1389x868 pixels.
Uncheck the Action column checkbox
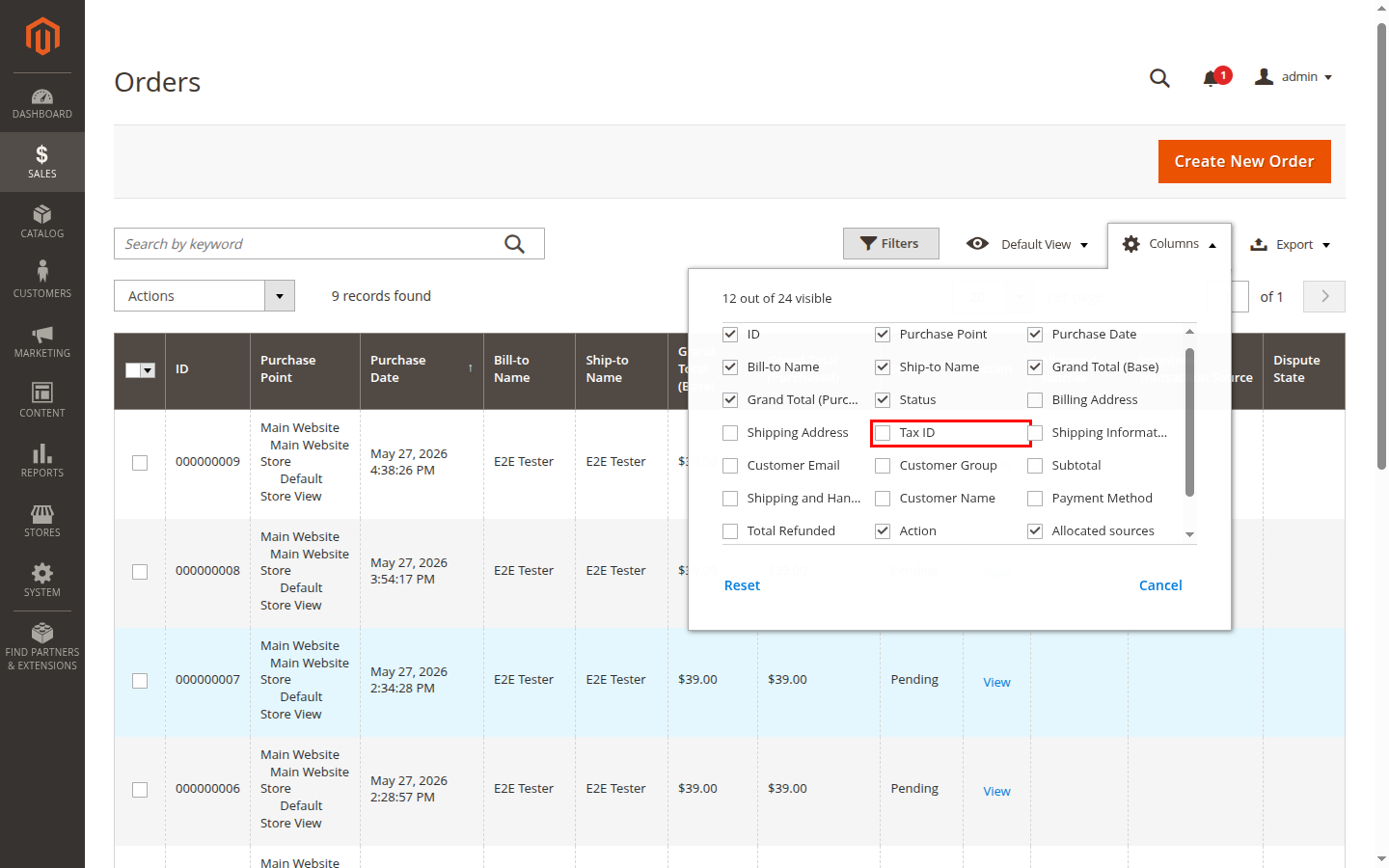883,531
